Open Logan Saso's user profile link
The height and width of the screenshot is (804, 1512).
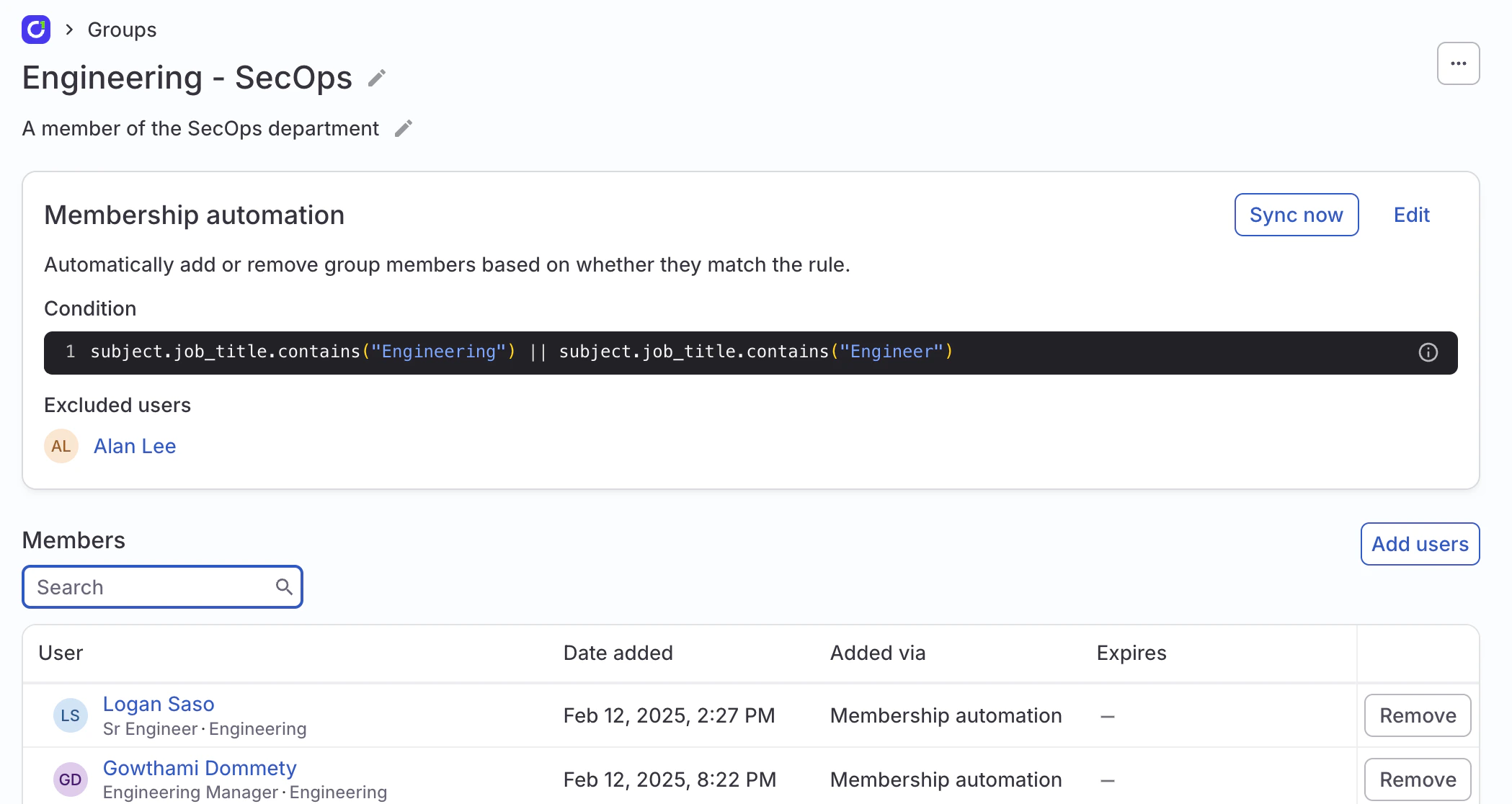(159, 704)
